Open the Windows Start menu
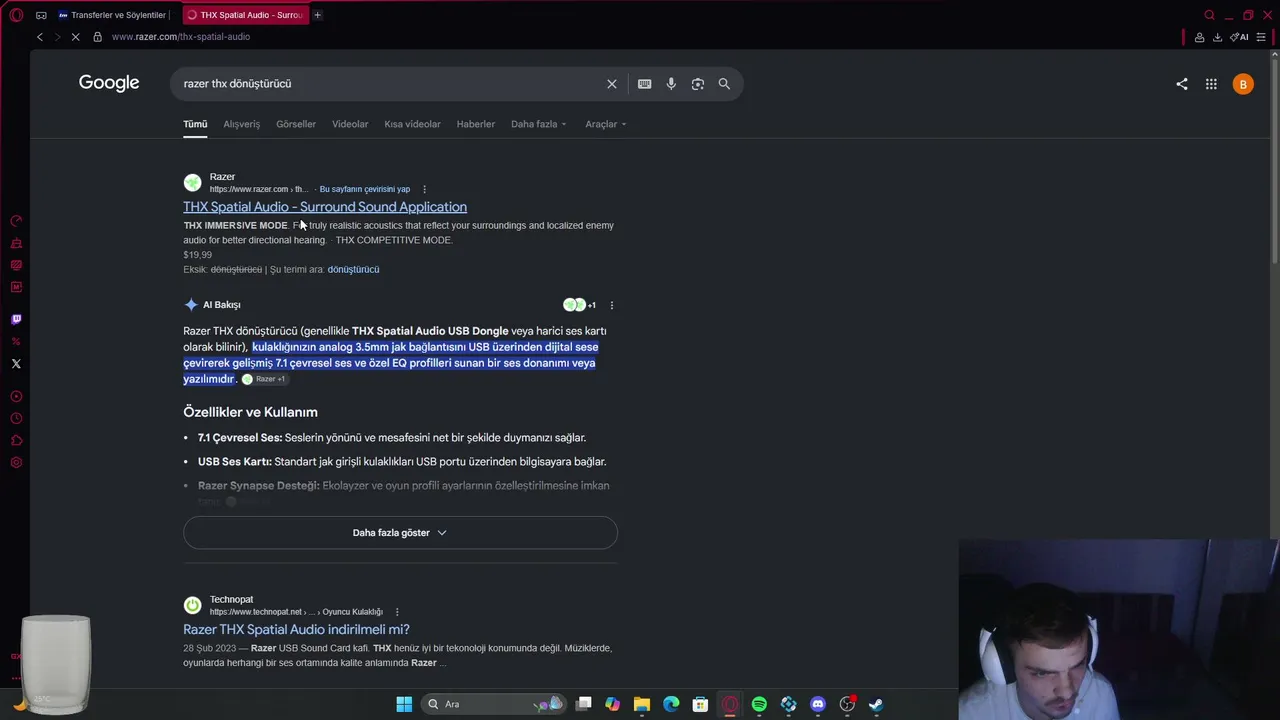This screenshot has width=1280, height=720. [x=404, y=704]
